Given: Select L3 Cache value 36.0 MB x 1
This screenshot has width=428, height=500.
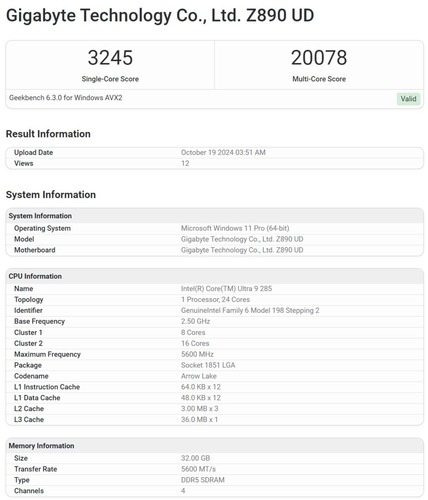Looking at the screenshot, I should 199,419.
